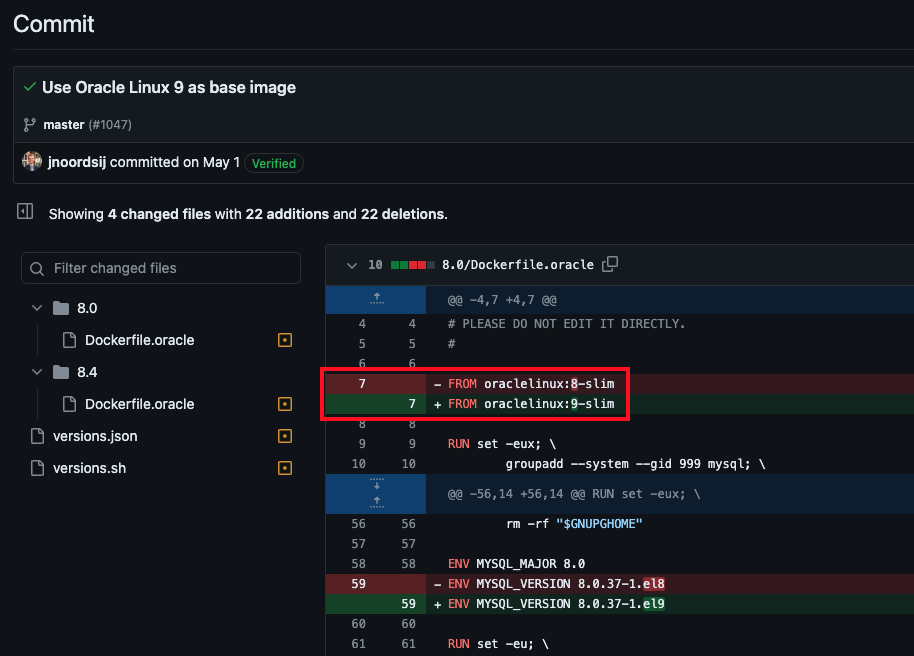Click the line 'ENV MYSQL_MAJOR 8.0'
Screen dimensions: 914x656
coord(516,564)
